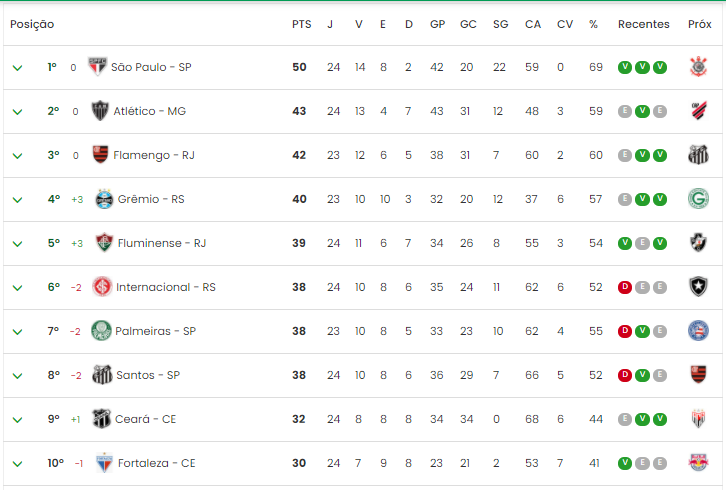The width and height of the screenshot is (726, 490).
Task: Click Goiás next-opponent crest in Grêmio row
Action: 698,199
